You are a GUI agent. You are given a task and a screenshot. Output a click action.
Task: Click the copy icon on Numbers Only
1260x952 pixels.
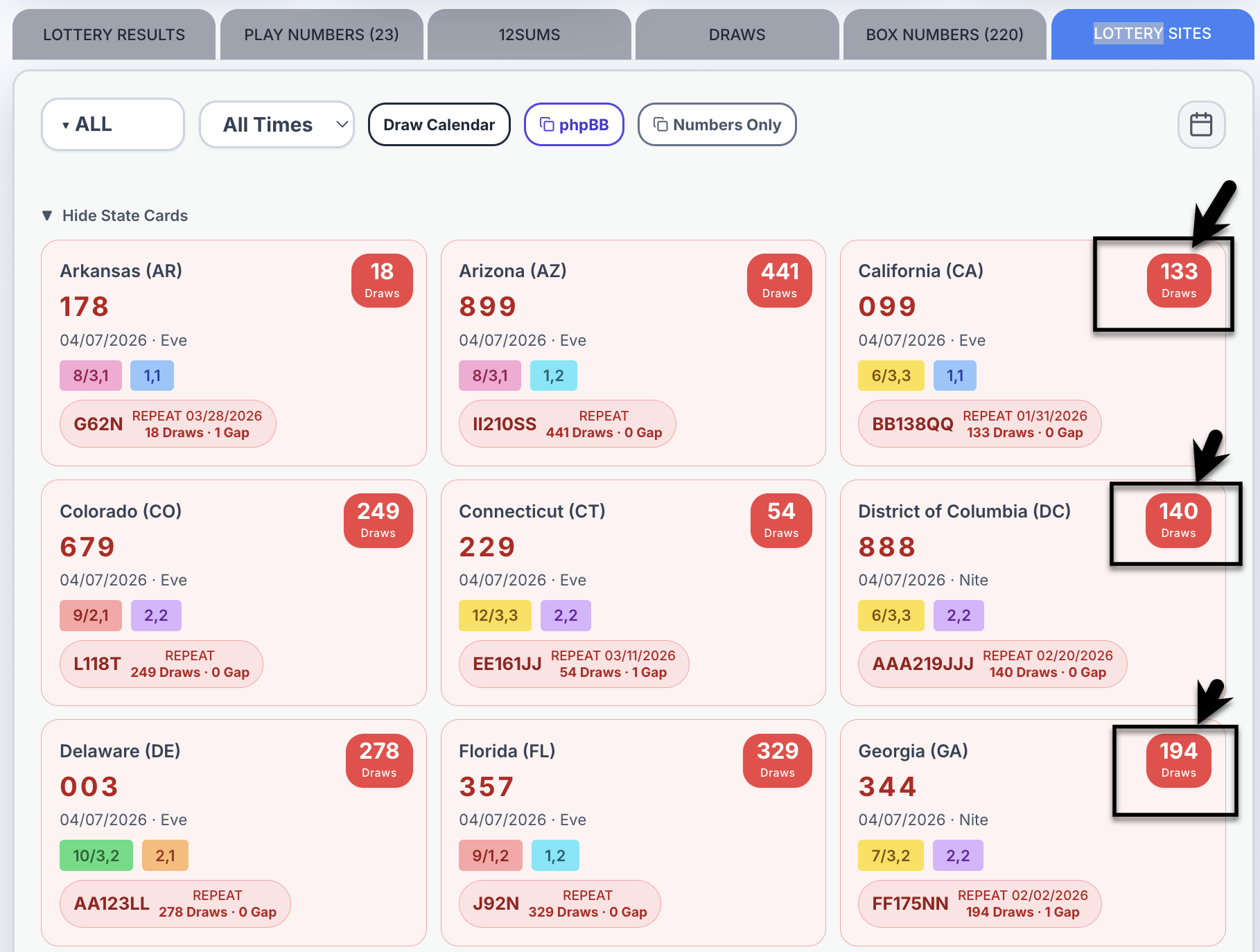660,125
